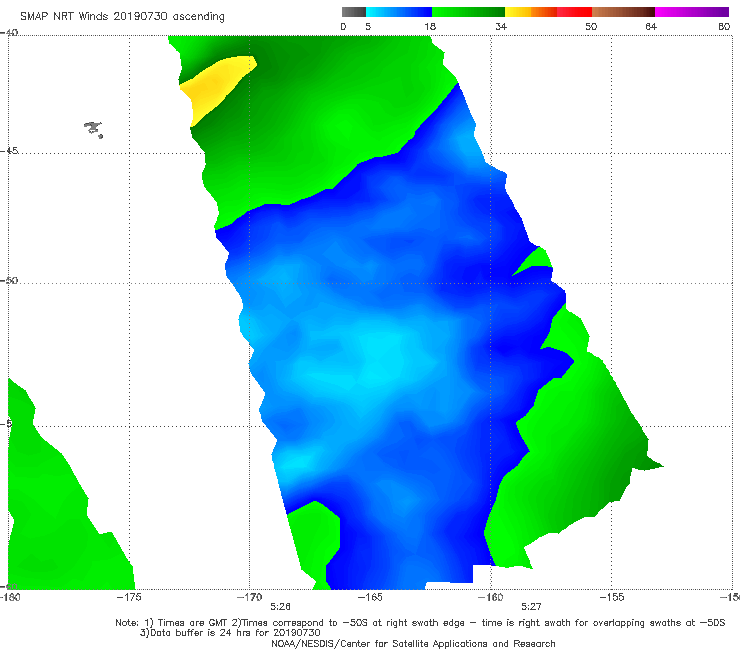This screenshot has width=740, height=650.
Task: Click the swath time "5:27"
Action: [531, 607]
